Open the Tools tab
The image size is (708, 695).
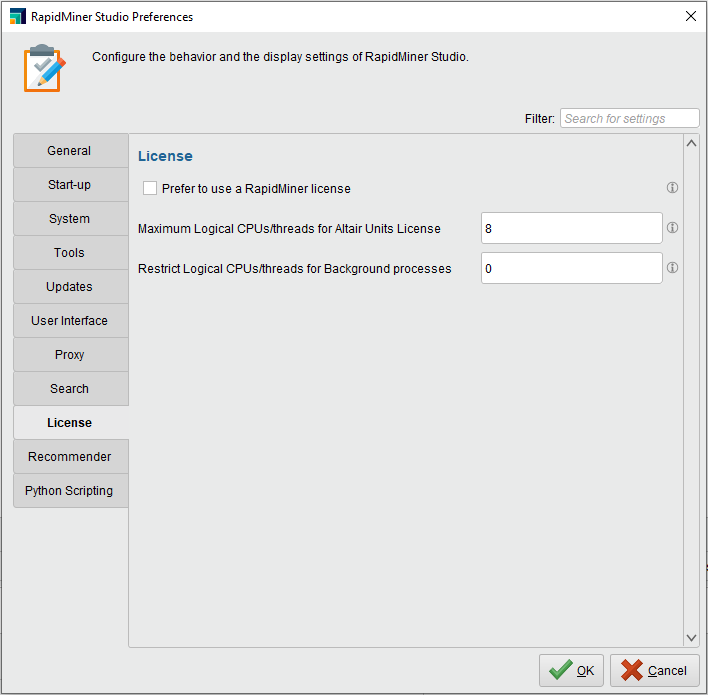71,252
